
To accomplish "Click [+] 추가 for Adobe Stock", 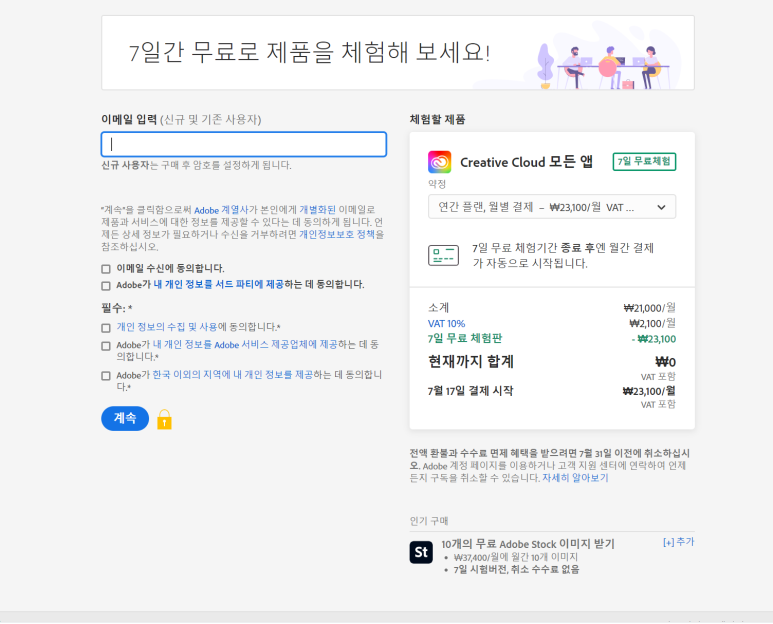I will (x=678, y=542).
